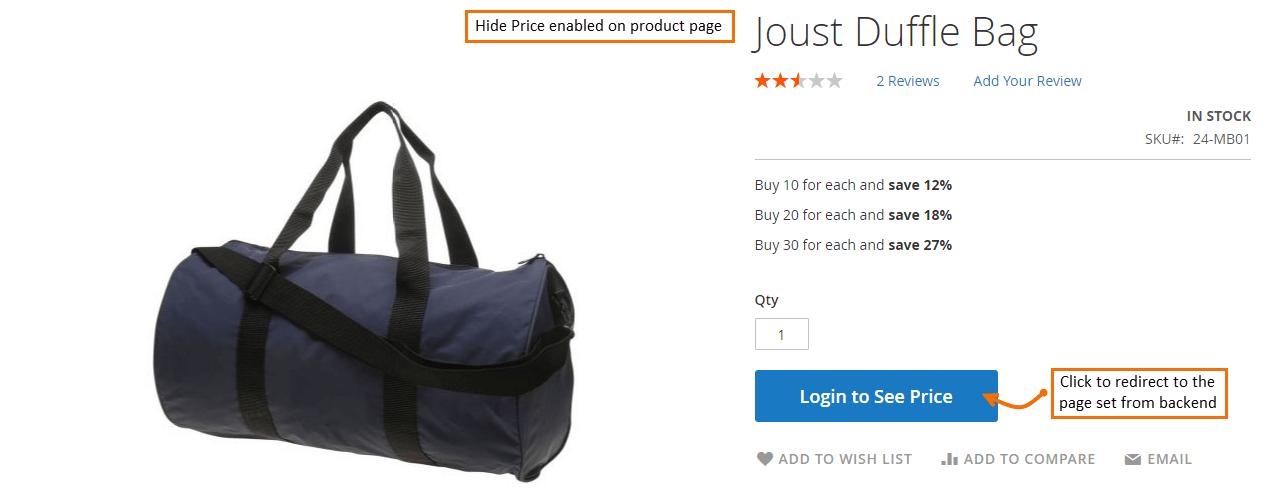1268x490 pixels.
Task: Click the bar chart compare icon
Action: [x=950, y=459]
